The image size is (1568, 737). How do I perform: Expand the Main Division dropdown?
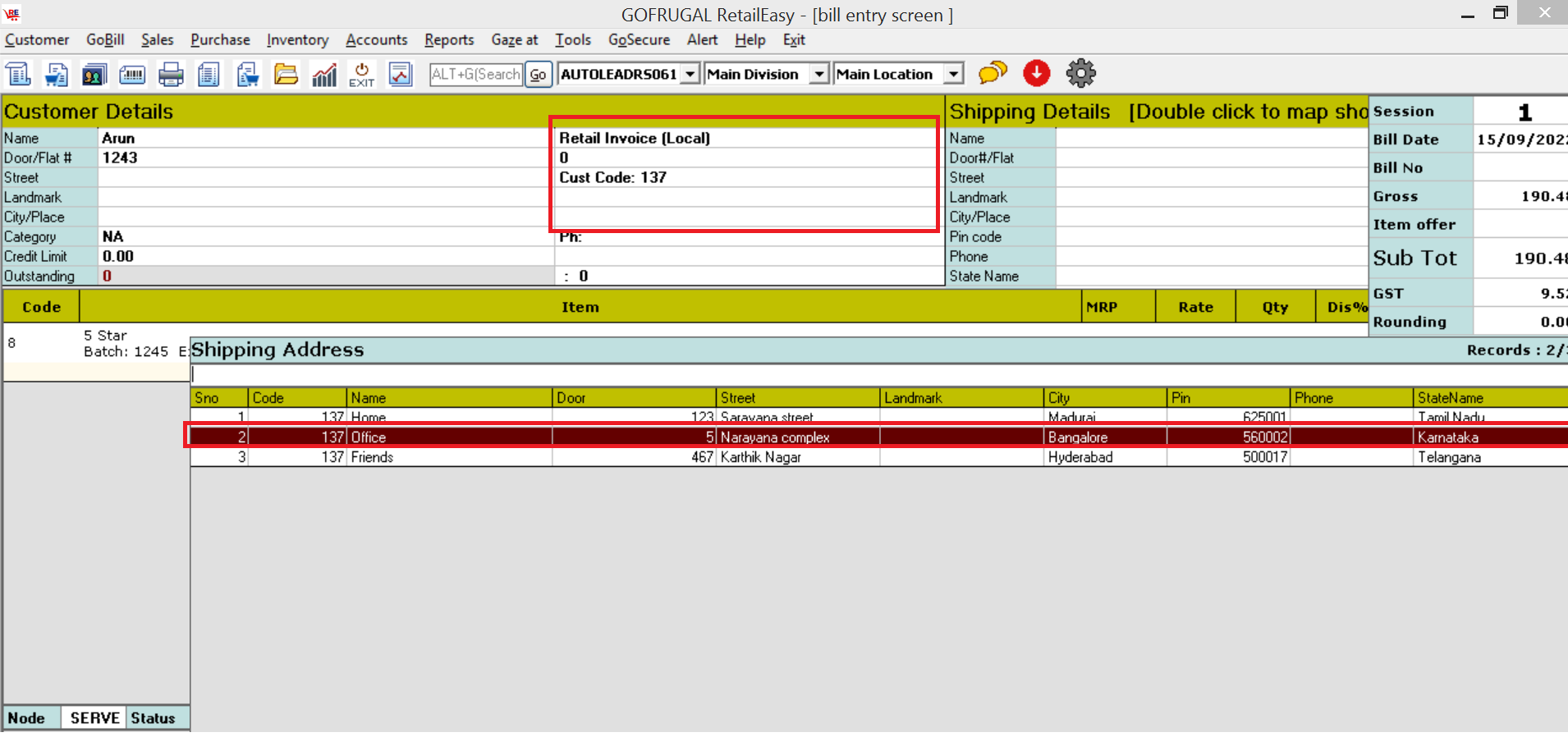point(818,75)
